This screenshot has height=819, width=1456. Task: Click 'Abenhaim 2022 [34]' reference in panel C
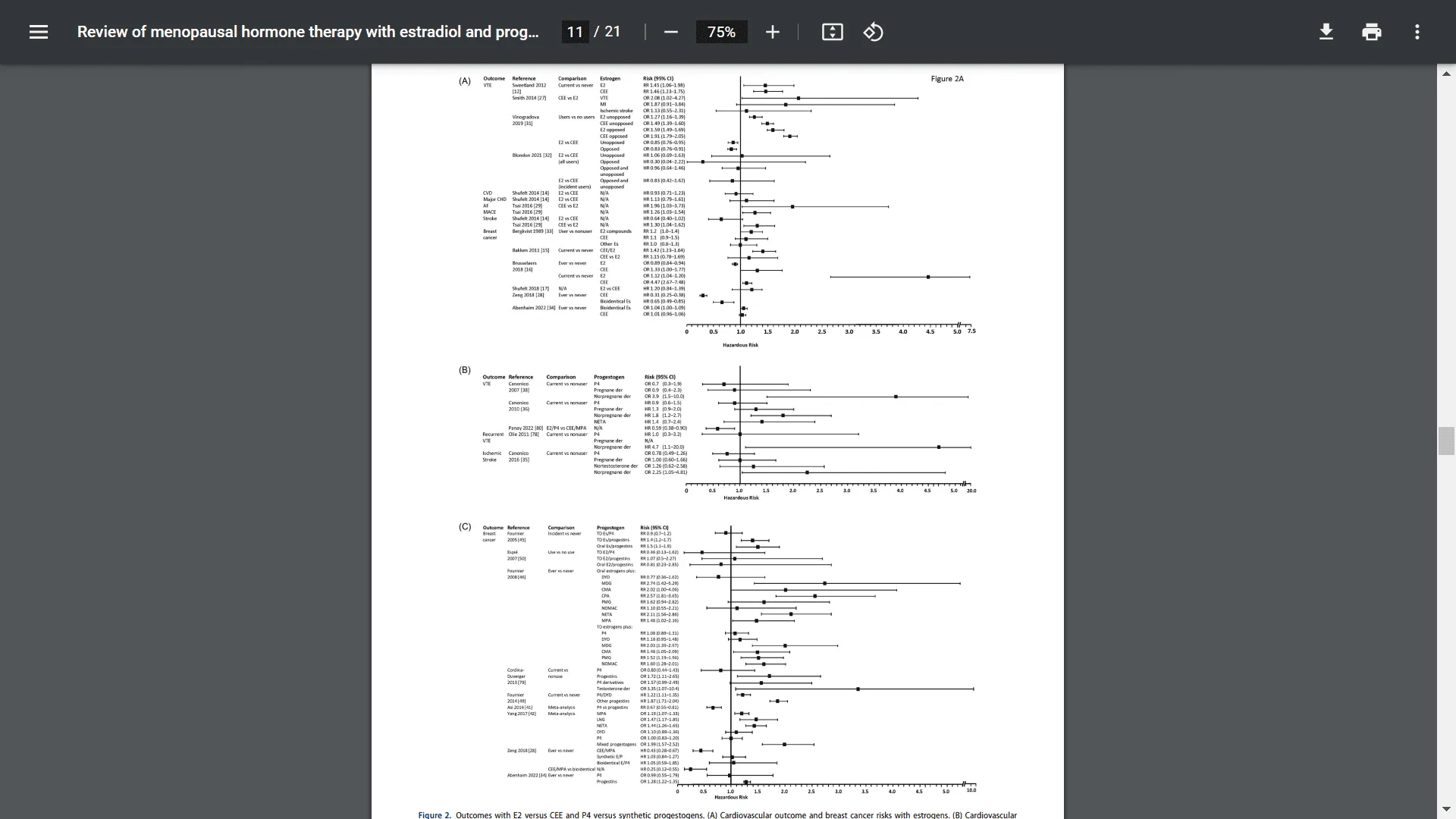click(x=526, y=775)
